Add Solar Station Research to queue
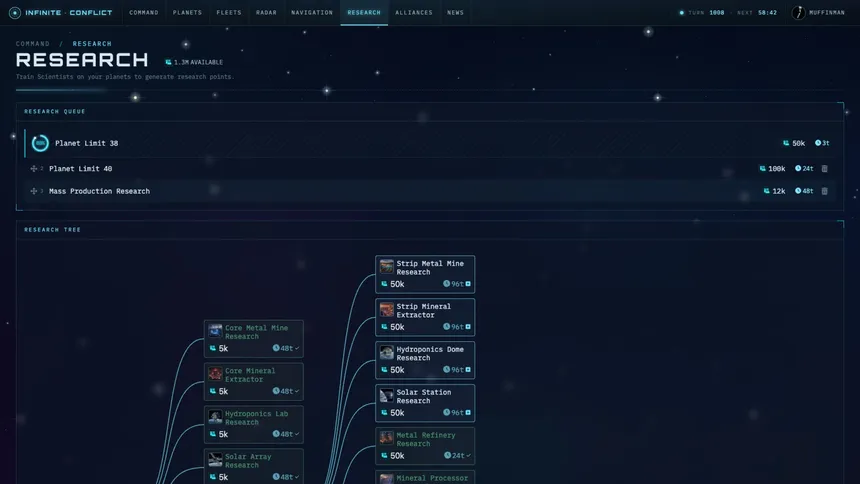Image resolution: width=860 pixels, height=484 pixels. pos(468,412)
